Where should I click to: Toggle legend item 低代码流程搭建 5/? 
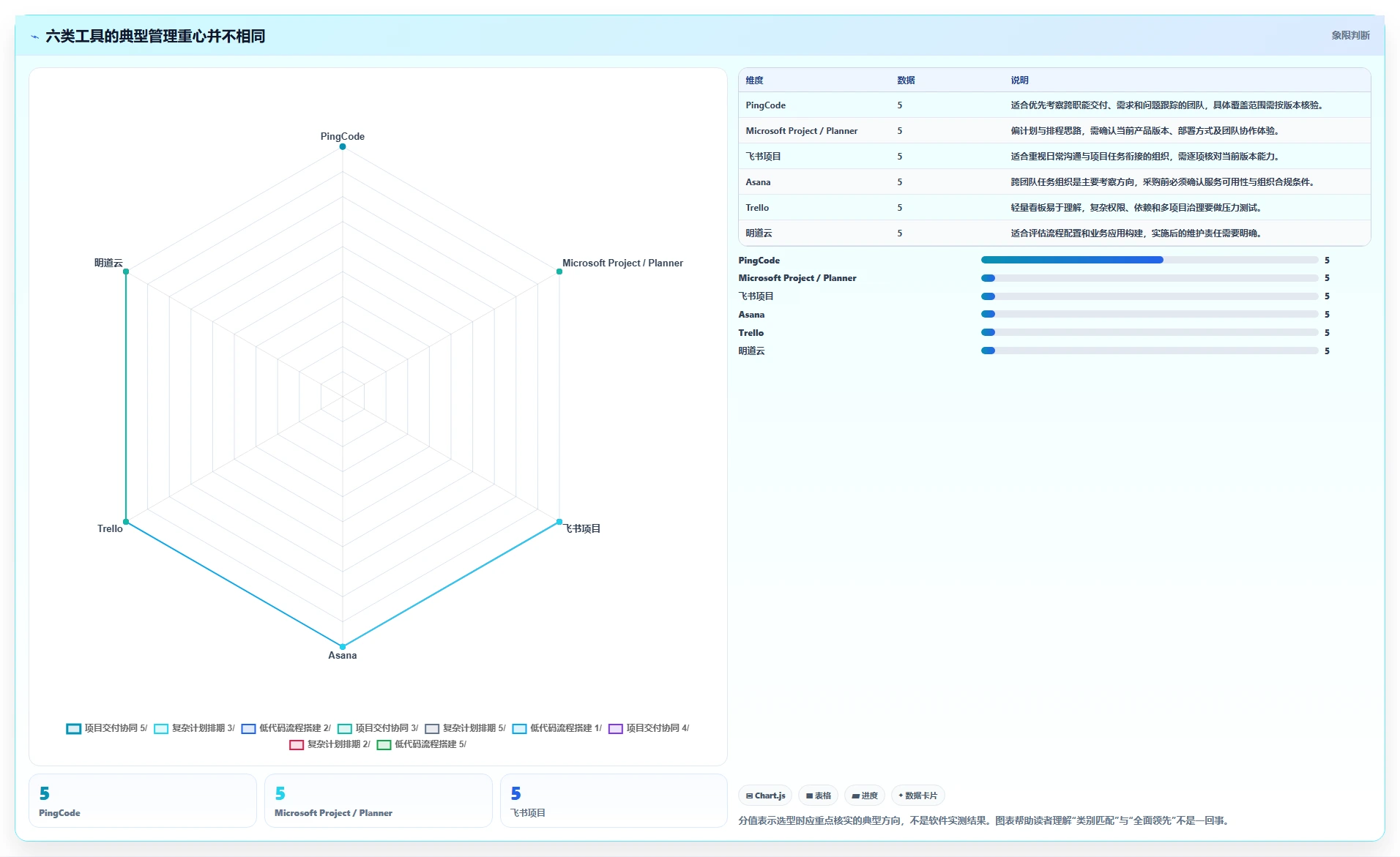(x=422, y=744)
